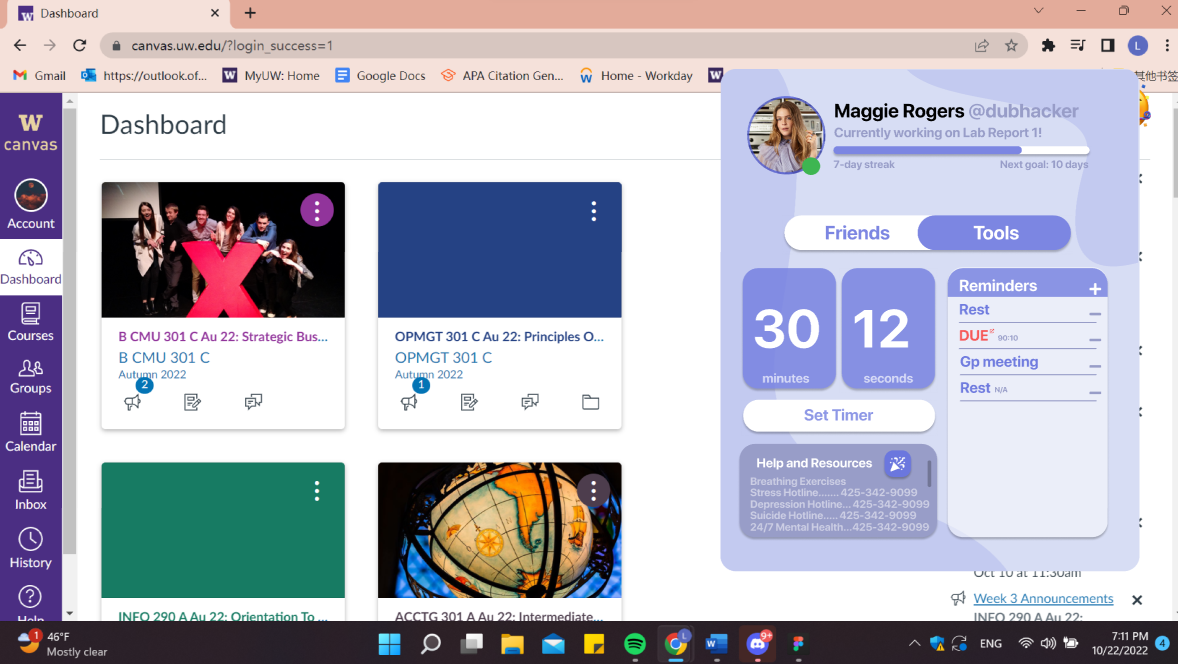Viewport: 1178px width, 664px height.
Task: Open Windows Start menu
Action: 389,644
